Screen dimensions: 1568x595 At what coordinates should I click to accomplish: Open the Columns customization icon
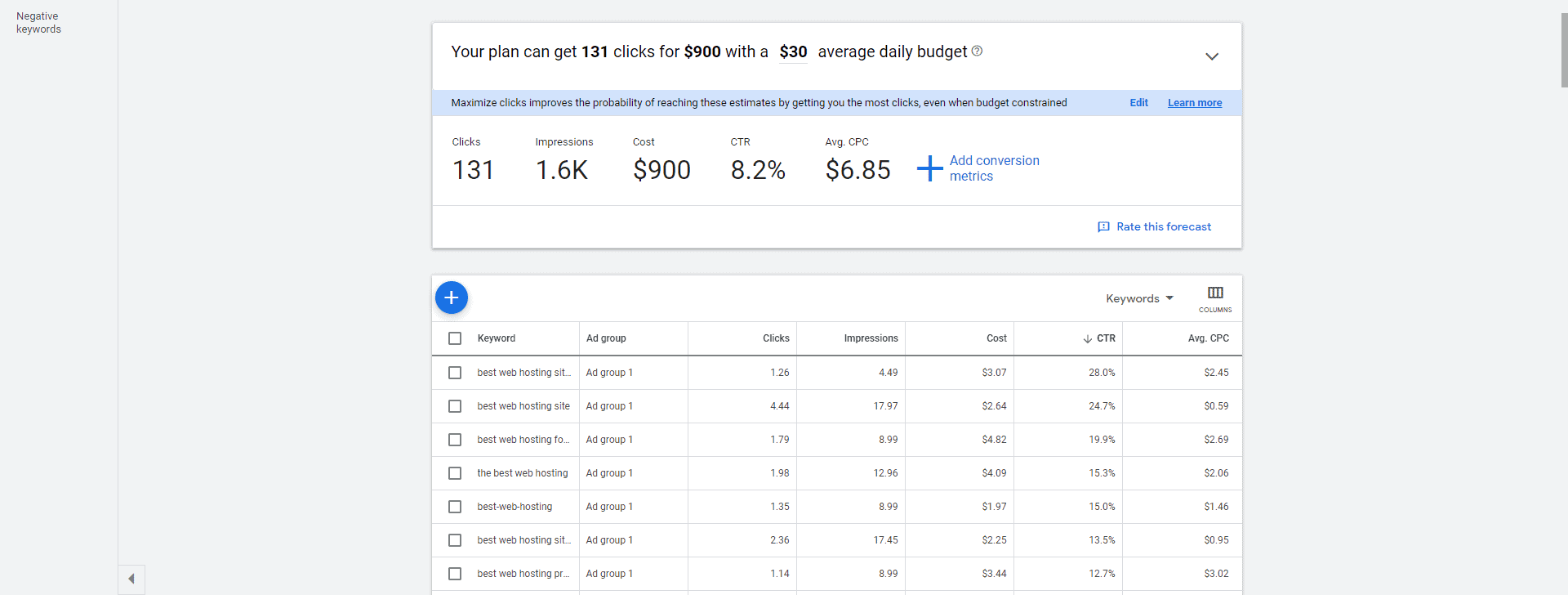click(1215, 297)
